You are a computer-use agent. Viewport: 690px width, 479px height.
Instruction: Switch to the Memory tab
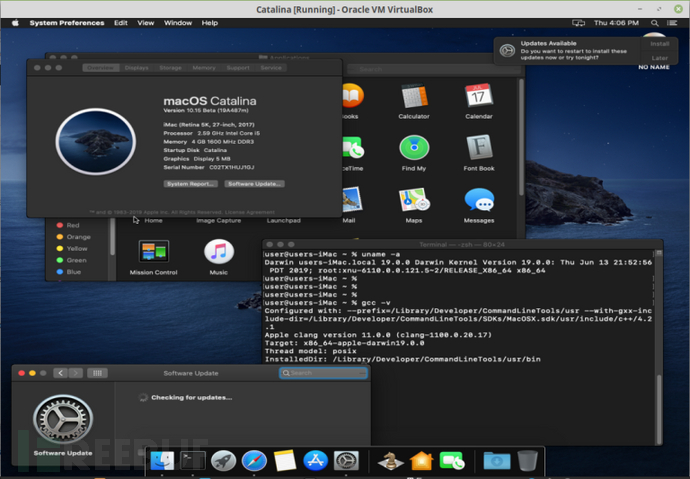204,68
